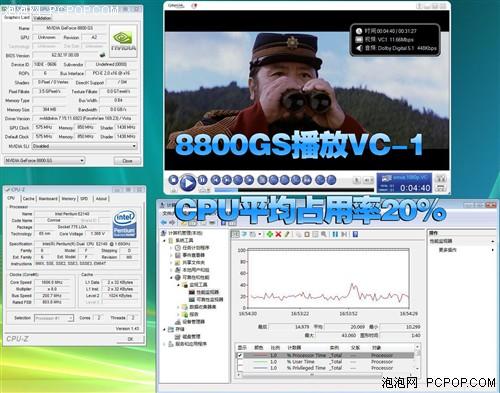Click the Close button in GPU-Z
This screenshot has width=500, height=393.
(x=127, y=161)
